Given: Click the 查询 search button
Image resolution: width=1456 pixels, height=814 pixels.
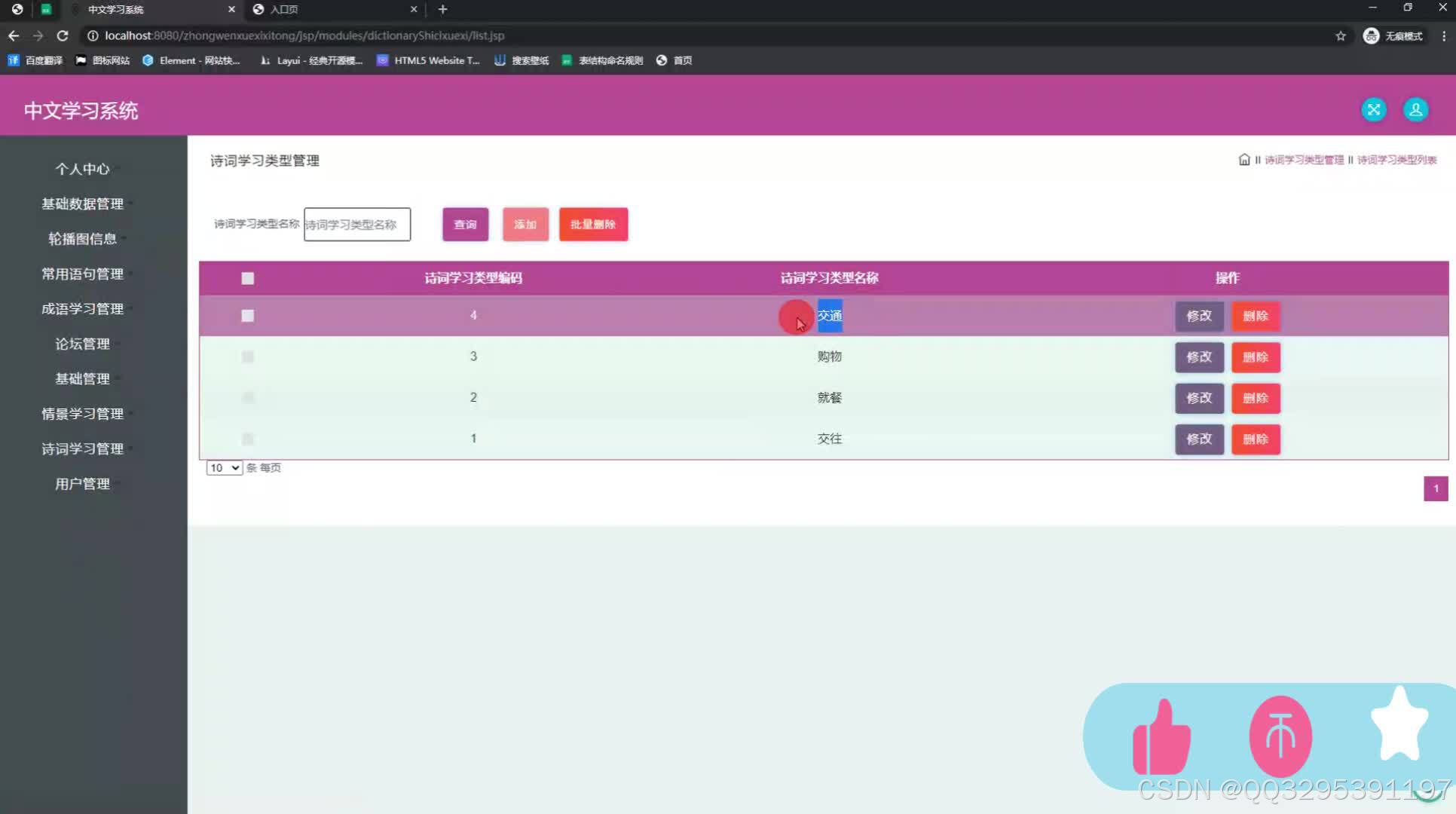Looking at the screenshot, I should click(x=465, y=225).
